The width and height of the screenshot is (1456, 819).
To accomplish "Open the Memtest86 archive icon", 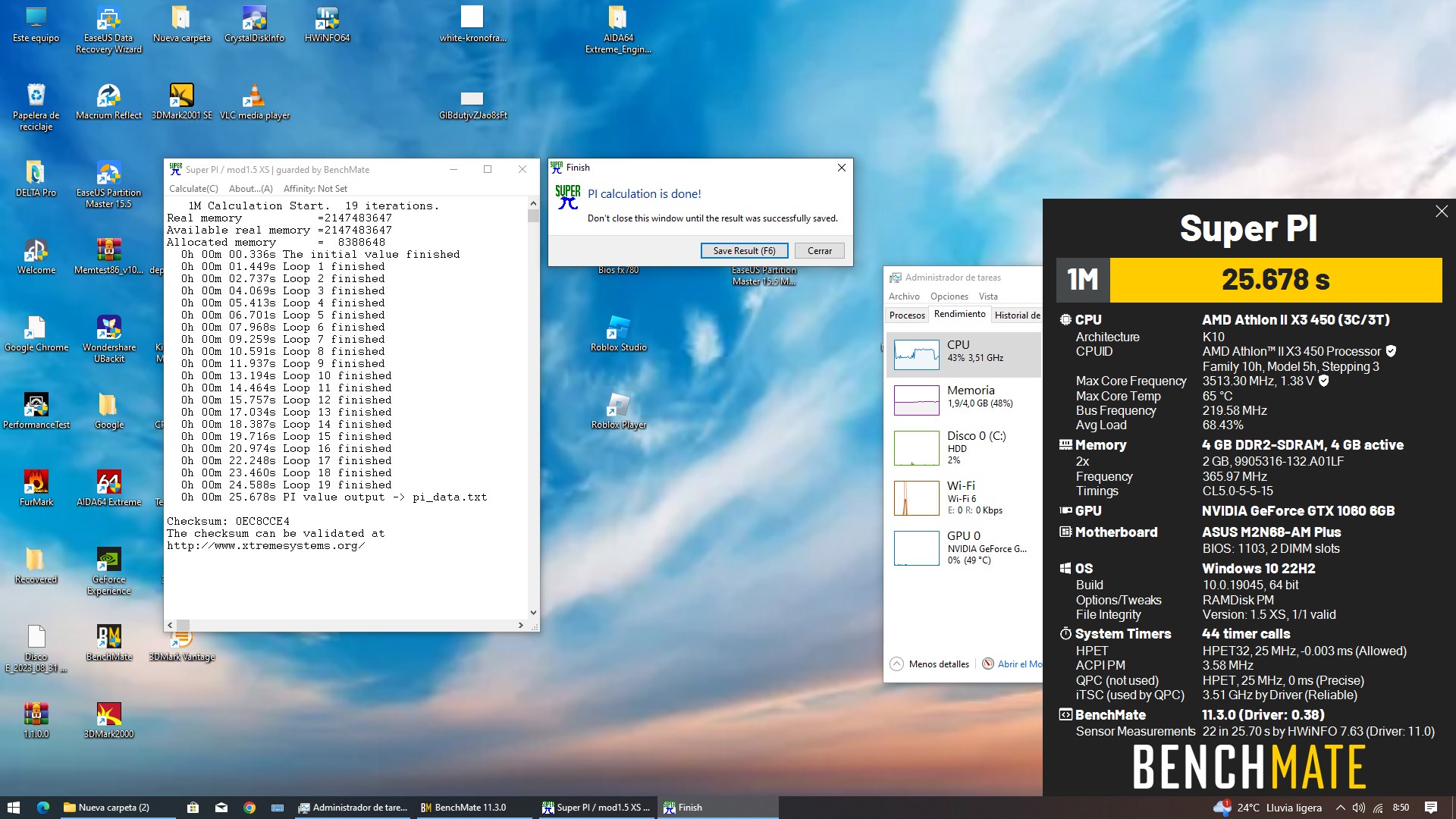I will click(x=108, y=256).
